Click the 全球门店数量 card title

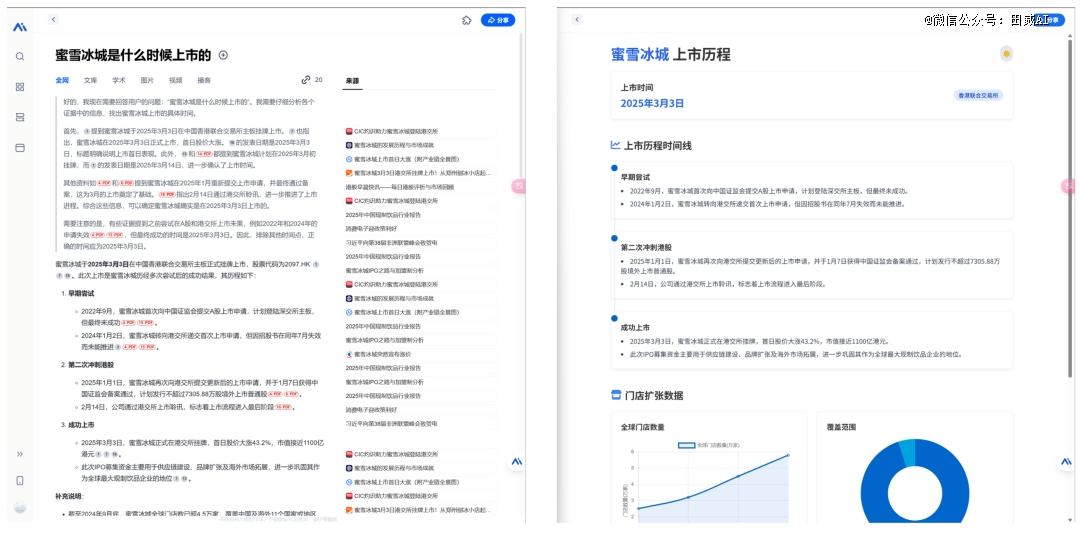coord(643,427)
